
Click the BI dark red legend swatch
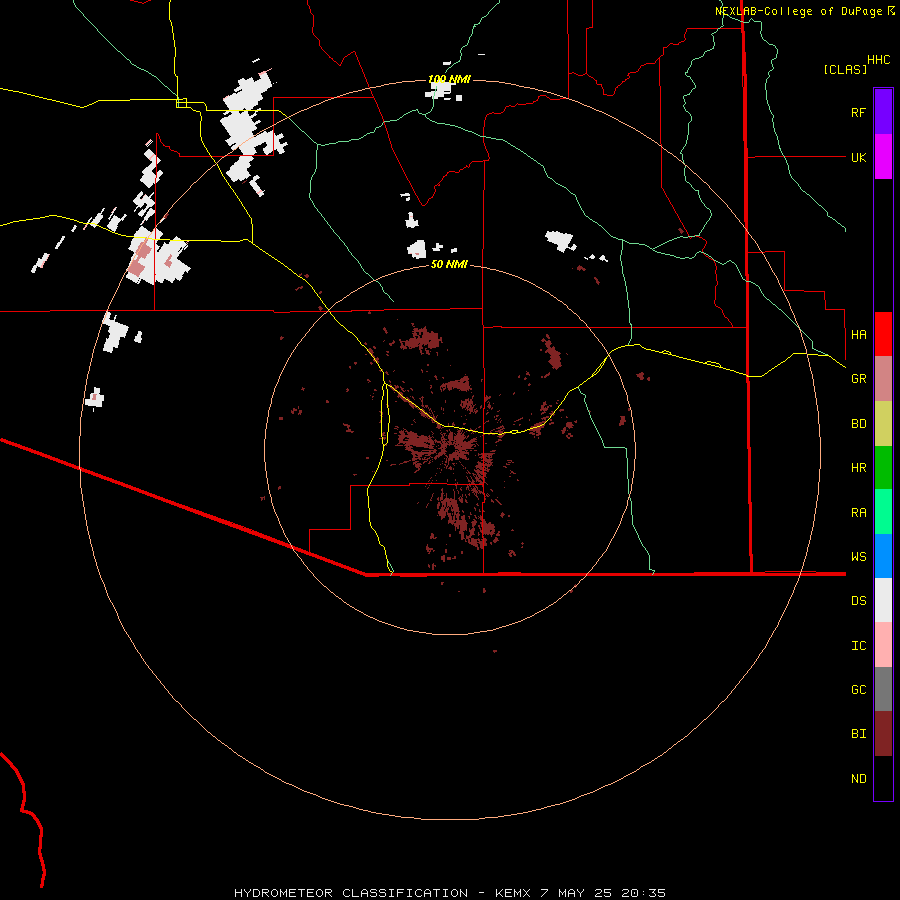tap(883, 734)
